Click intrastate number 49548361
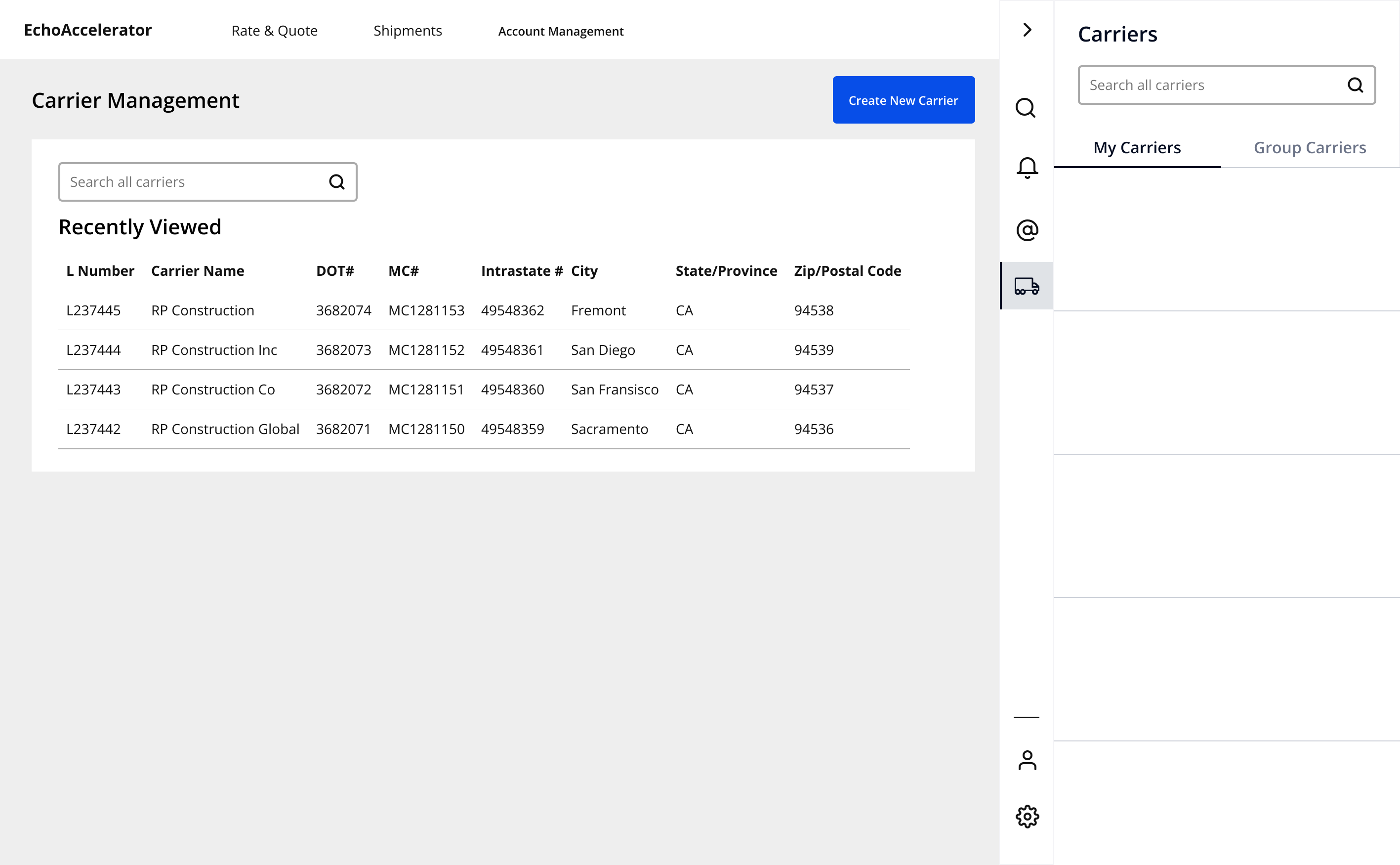 pos(512,349)
